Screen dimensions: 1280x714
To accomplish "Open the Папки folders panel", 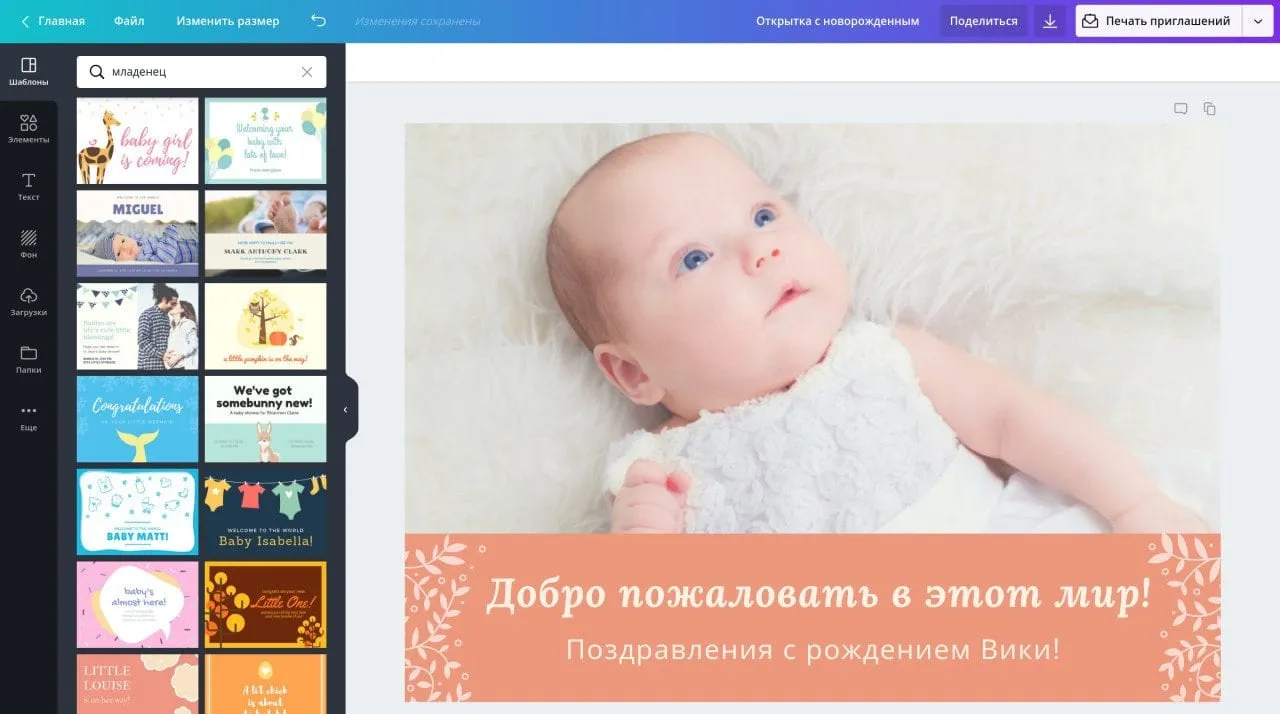I will pos(28,359).
